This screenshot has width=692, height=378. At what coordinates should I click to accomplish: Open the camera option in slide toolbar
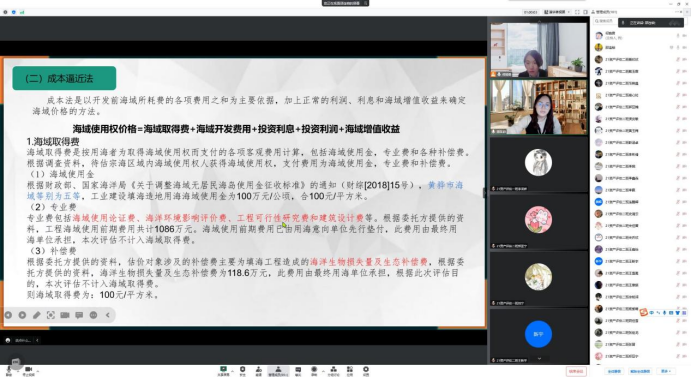tap(65, 315)
